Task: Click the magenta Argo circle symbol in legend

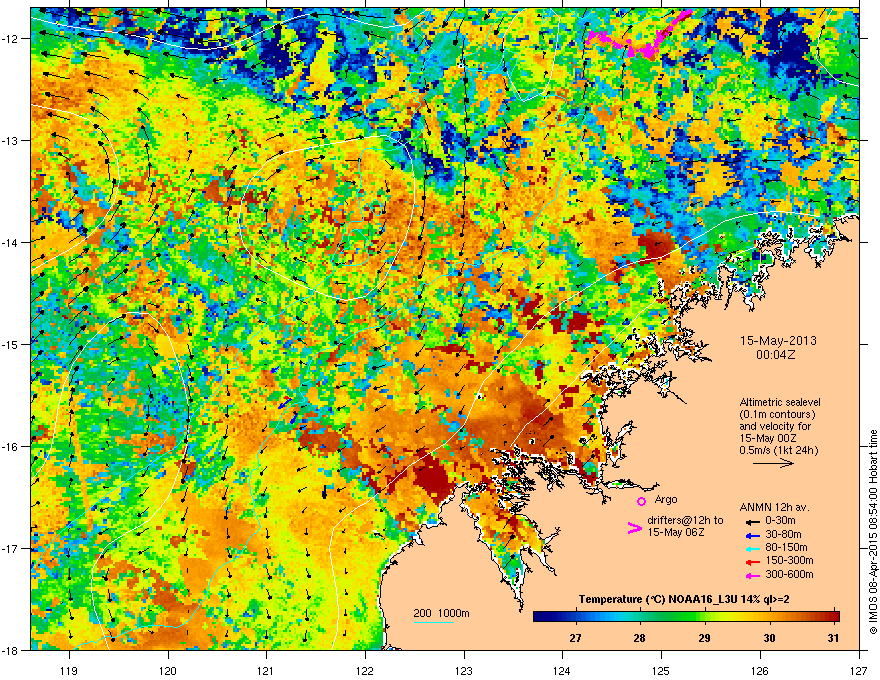Action: coord(641,502)
